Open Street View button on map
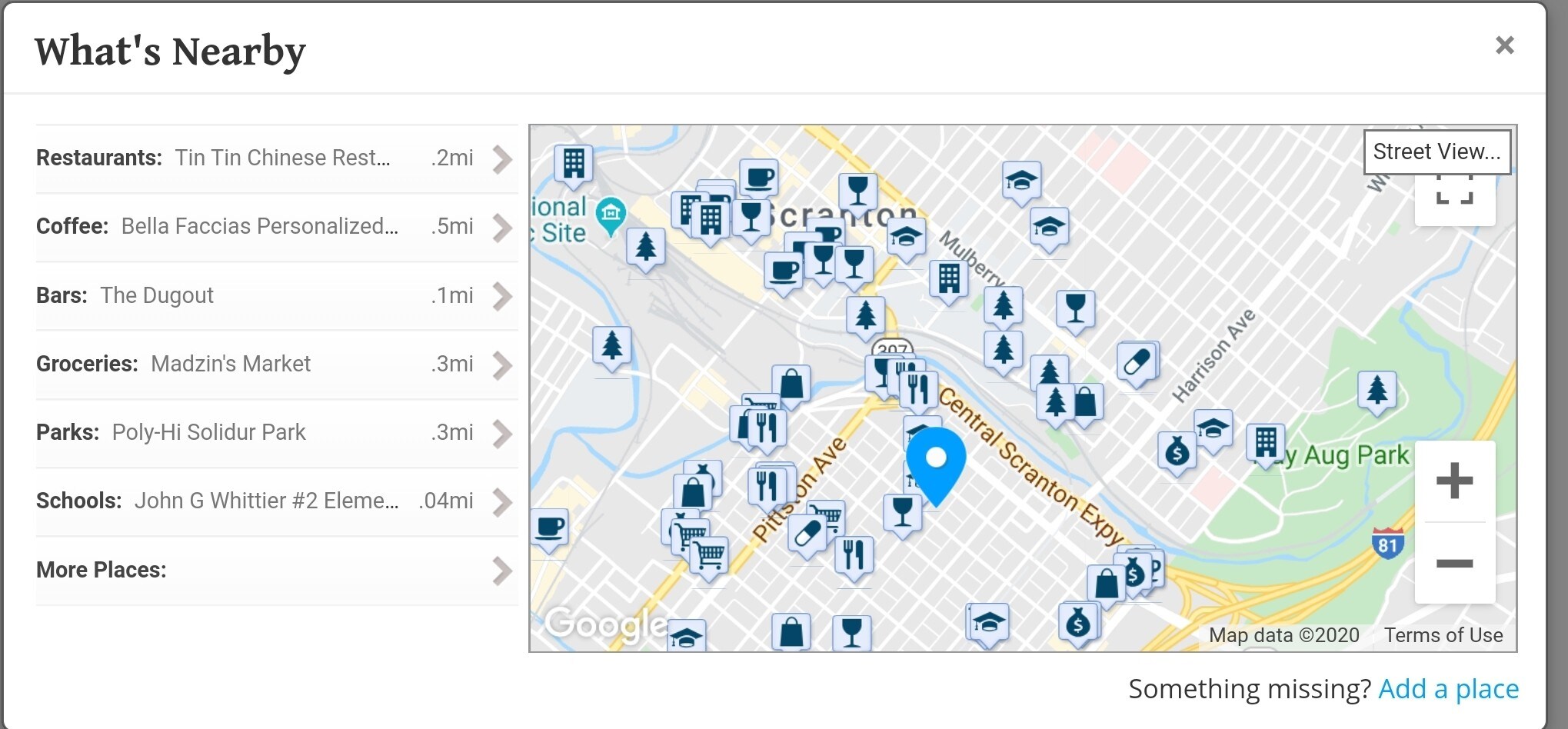This screenshot has width=1568, height=729. coord(1436,151)
